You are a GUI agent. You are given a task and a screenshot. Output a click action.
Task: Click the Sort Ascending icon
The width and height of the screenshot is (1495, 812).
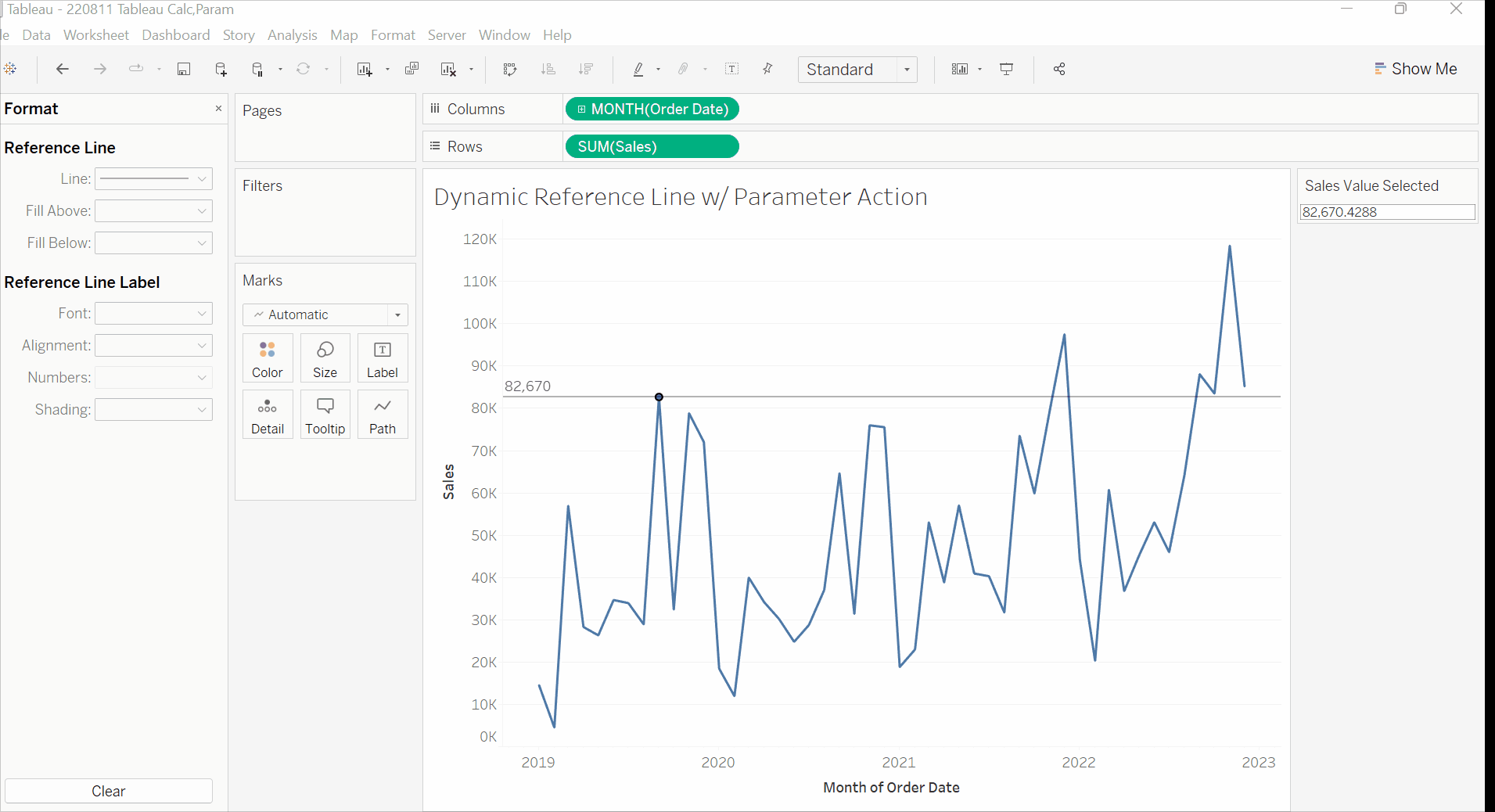(548, 69)
